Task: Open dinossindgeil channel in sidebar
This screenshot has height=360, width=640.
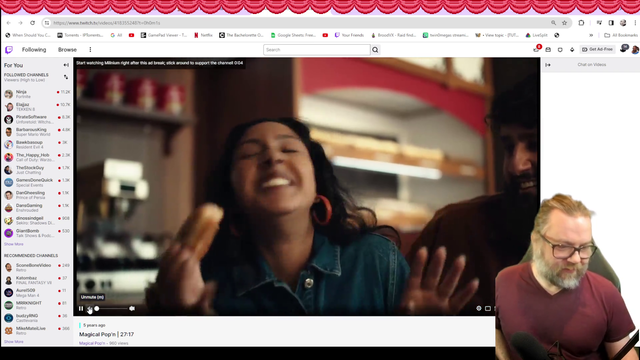Action: point(37,220)
